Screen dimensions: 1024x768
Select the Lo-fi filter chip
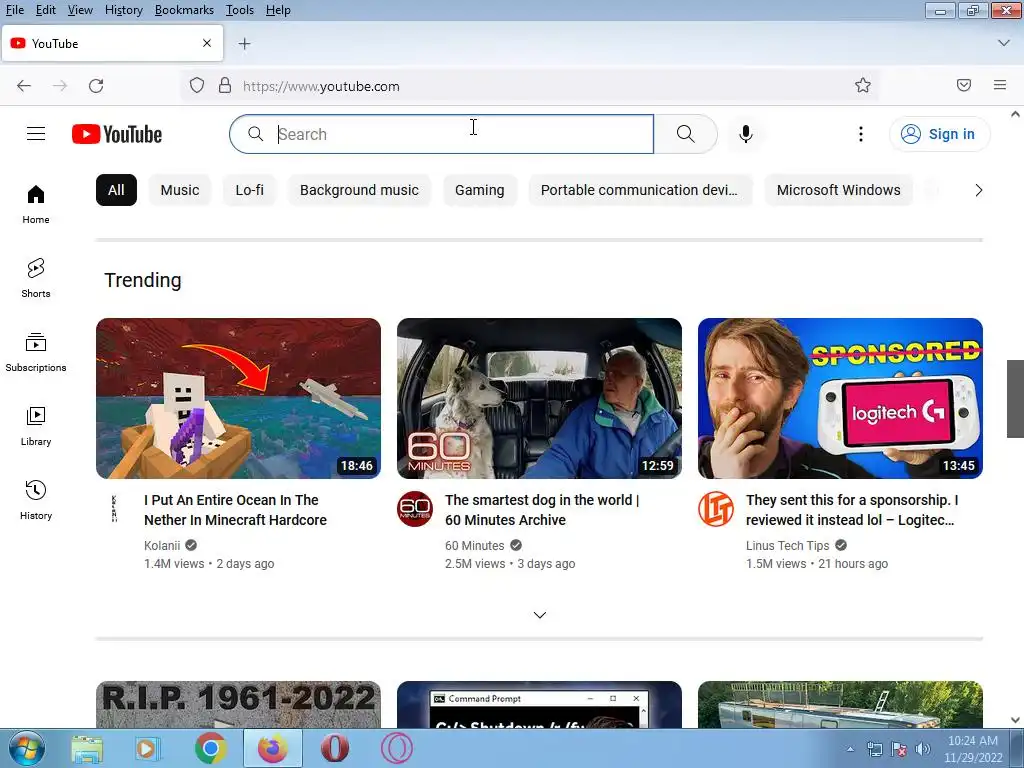pyautogui.click(x=249, y=190)
